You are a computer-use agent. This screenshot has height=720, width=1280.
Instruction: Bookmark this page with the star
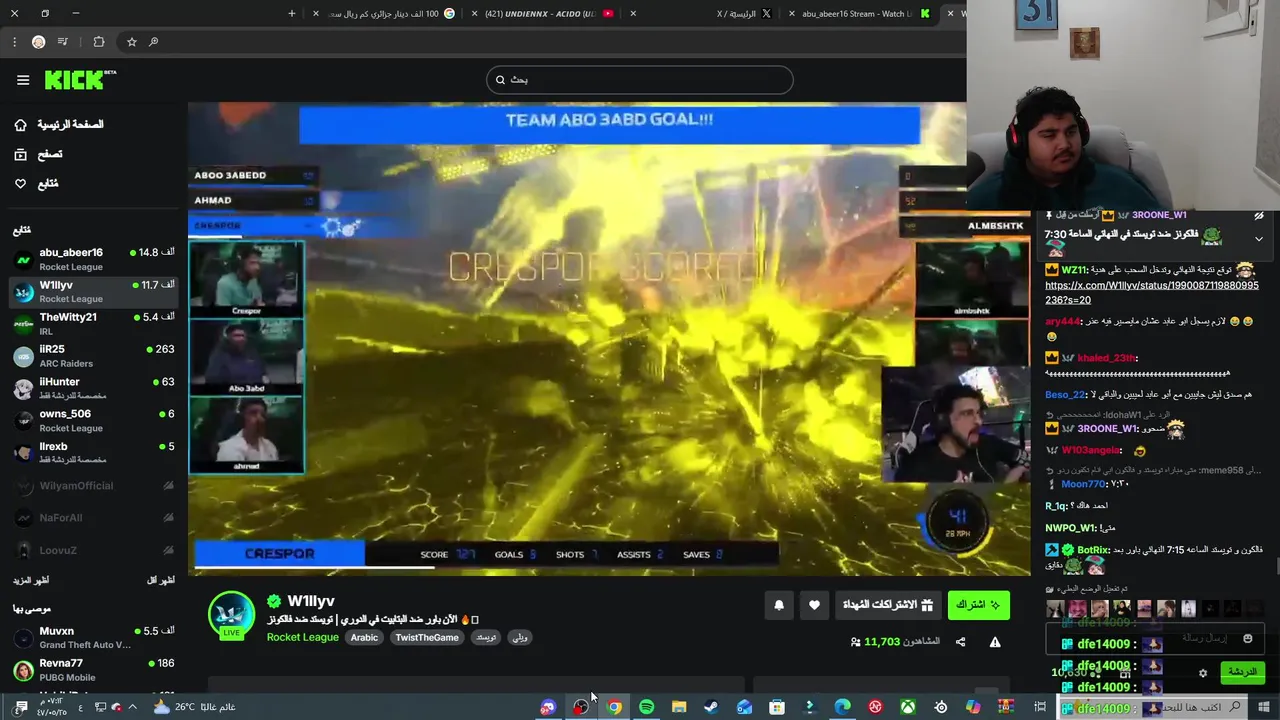tap(131, 42)
